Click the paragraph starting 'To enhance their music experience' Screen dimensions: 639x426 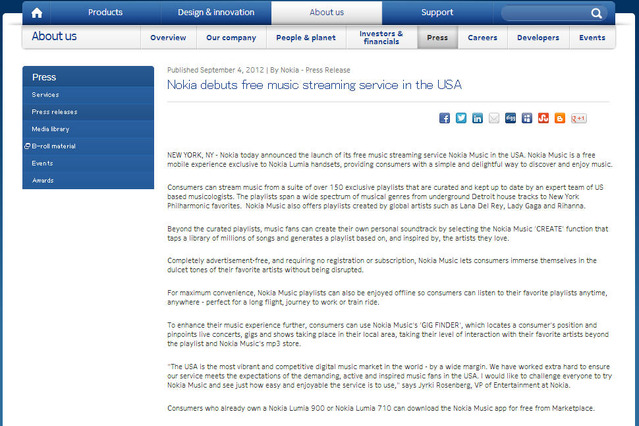388,334
